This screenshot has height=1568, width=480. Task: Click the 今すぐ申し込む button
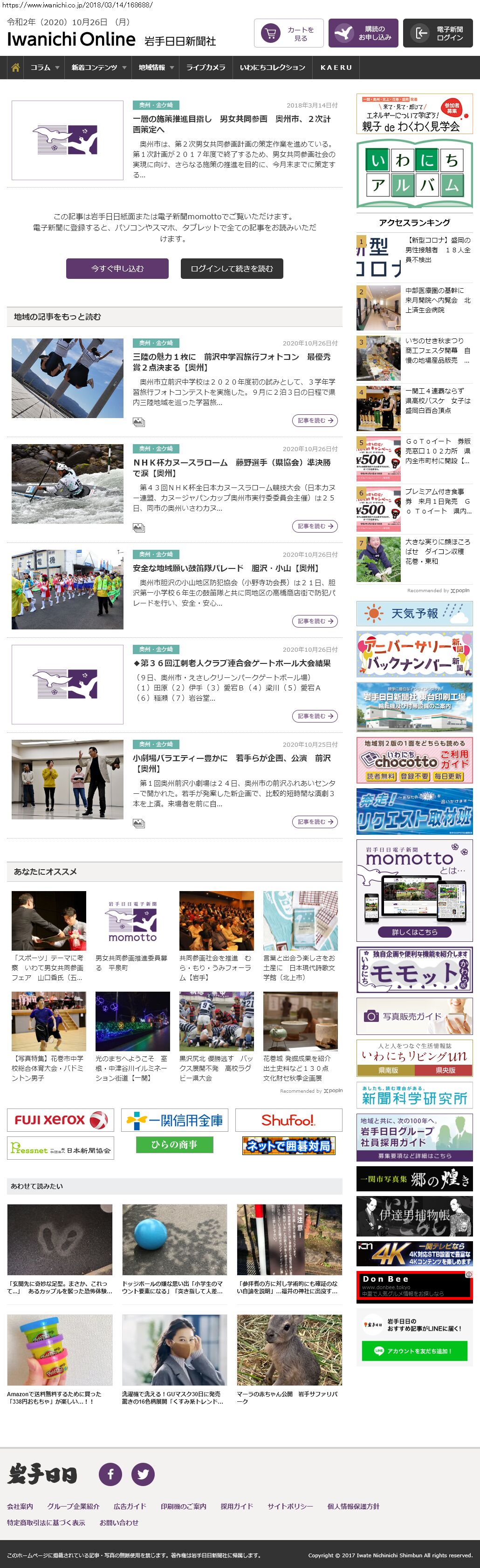point(117,269)
